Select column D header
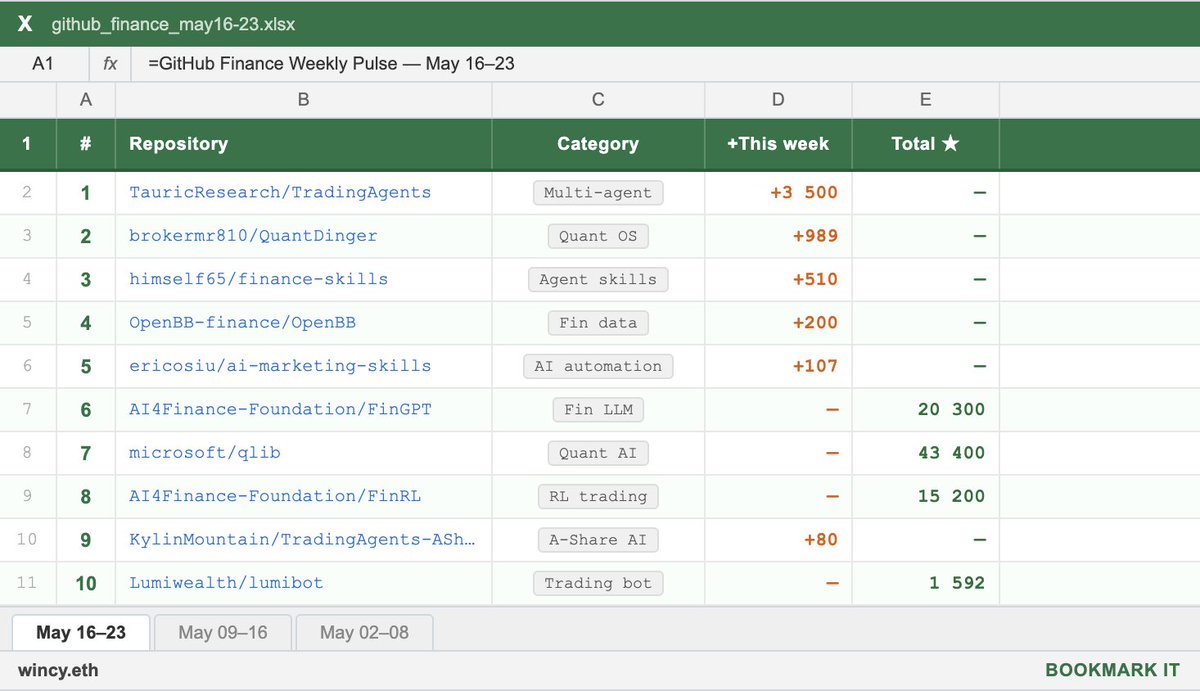1200x691 pixels. (x=778, y=99)
